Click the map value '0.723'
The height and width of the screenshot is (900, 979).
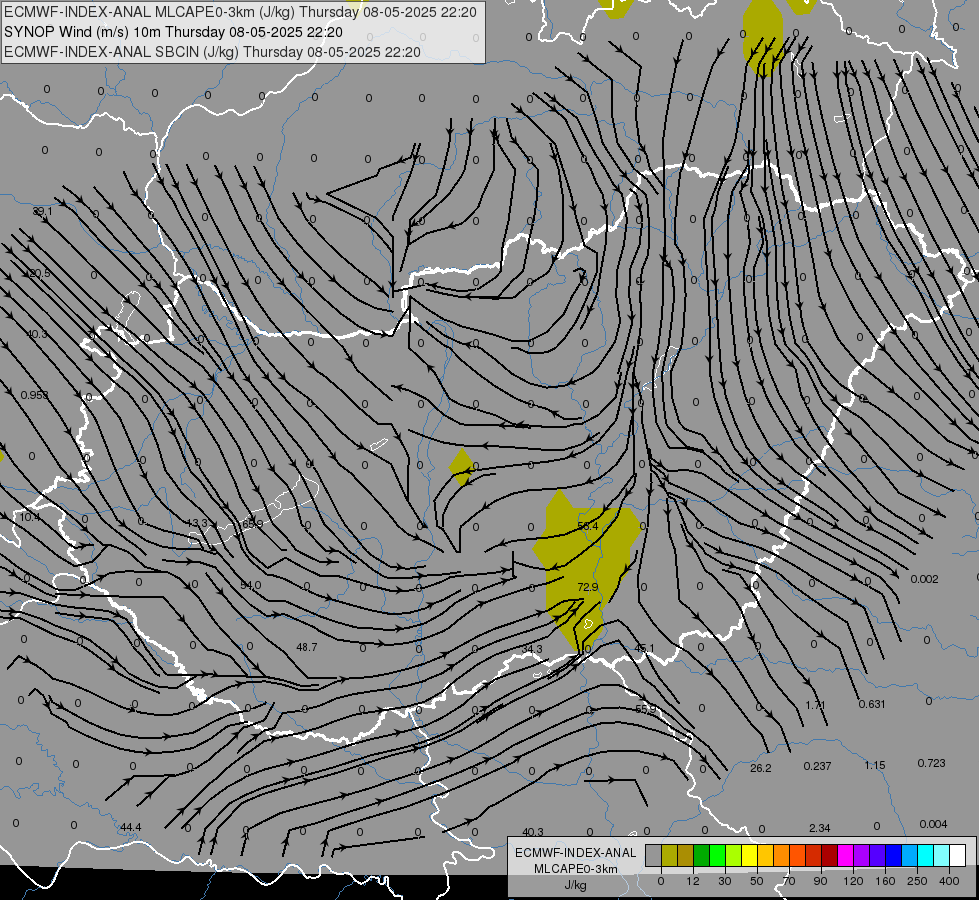[932, 763]
